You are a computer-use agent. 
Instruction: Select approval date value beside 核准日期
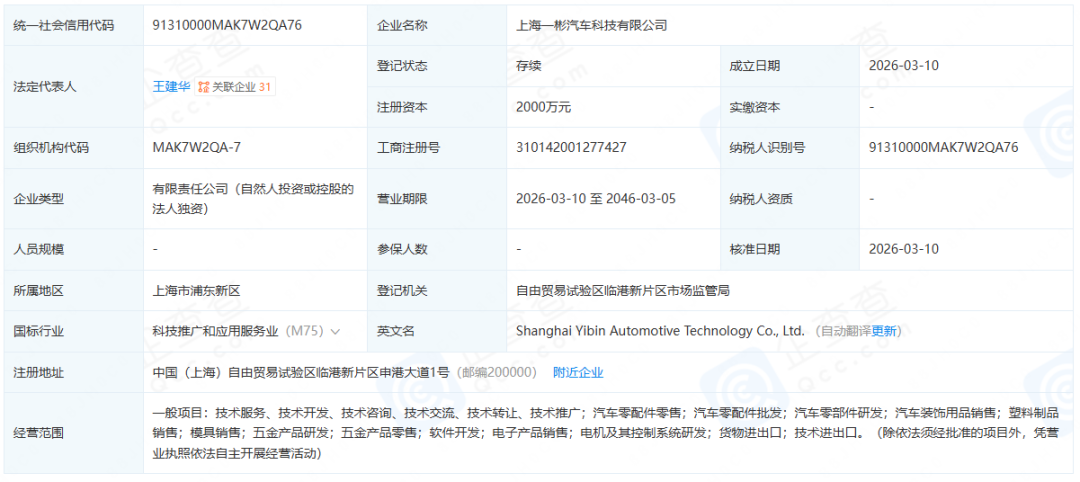[904, 249]
